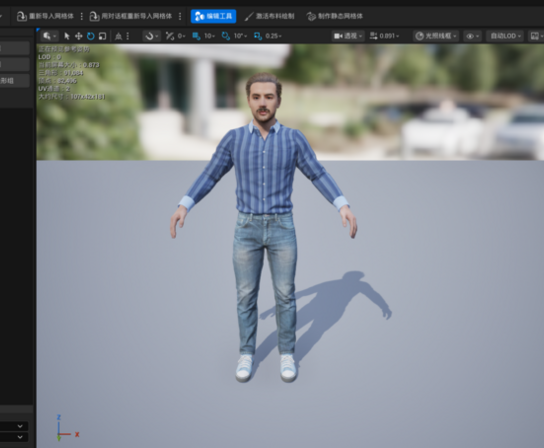Open the scale snap value 0.25 dropdown
544x448 pixels.
[273, 36]
